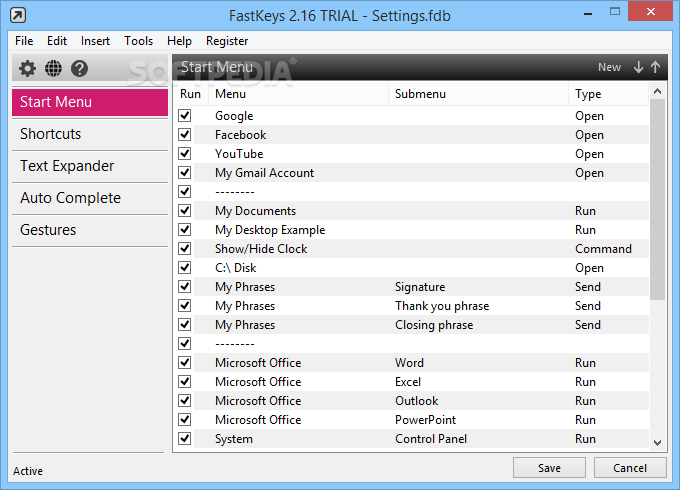This screenshot has height=490, width=680.
Task: Toggle Show/Hide Clock checkbox
Action: click(x=185, y=248)
